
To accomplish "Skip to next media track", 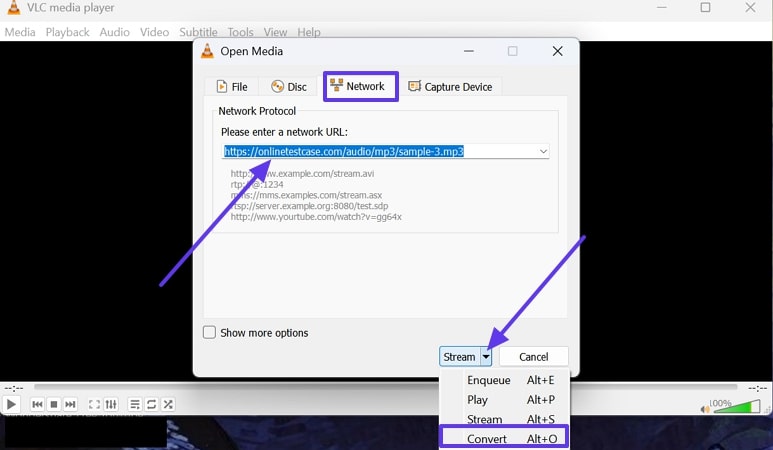I will point(70,405).
